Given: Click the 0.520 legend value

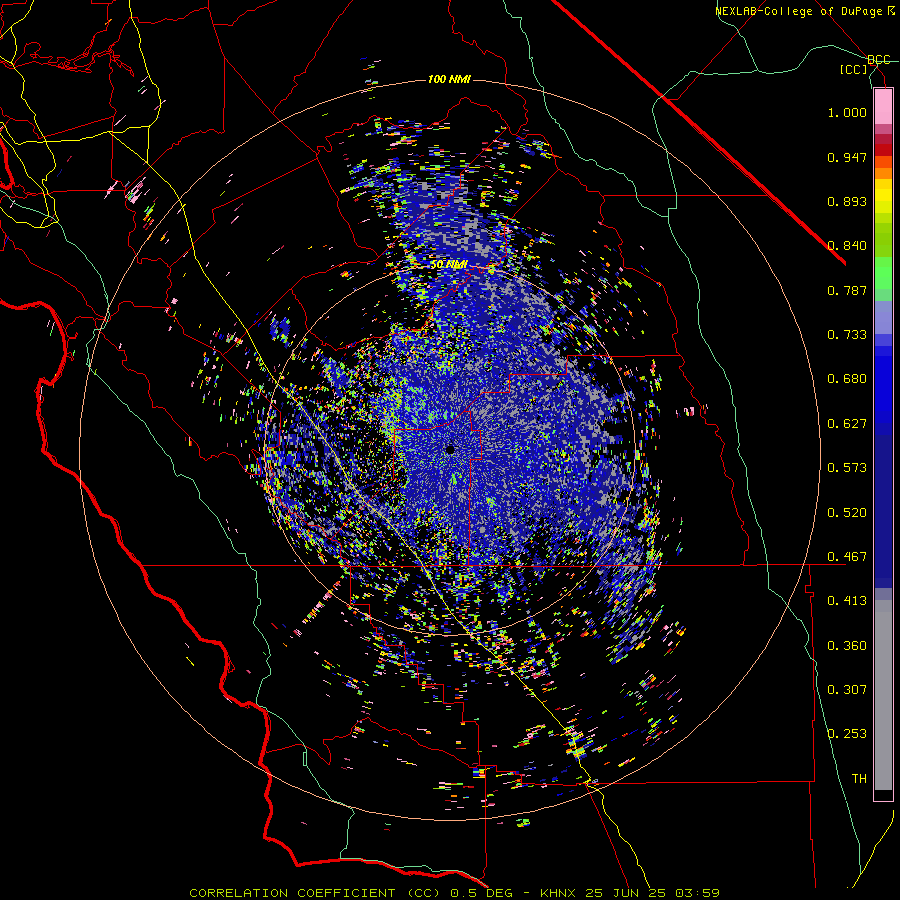Looking at the screenshot, I should click(x=847, y=513).
